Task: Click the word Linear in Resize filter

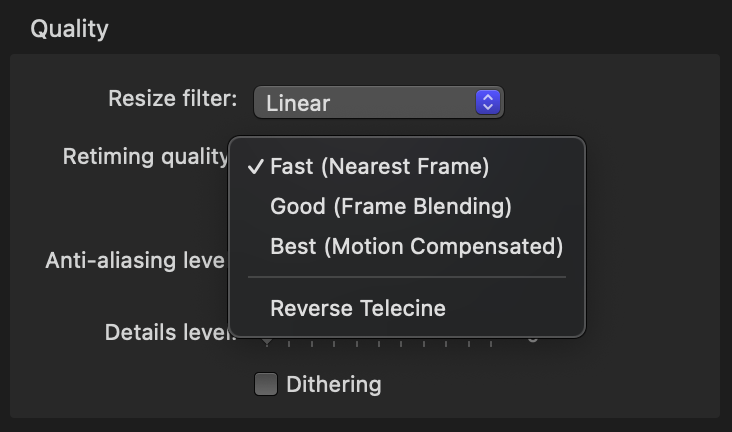Action: click(298, 102)
